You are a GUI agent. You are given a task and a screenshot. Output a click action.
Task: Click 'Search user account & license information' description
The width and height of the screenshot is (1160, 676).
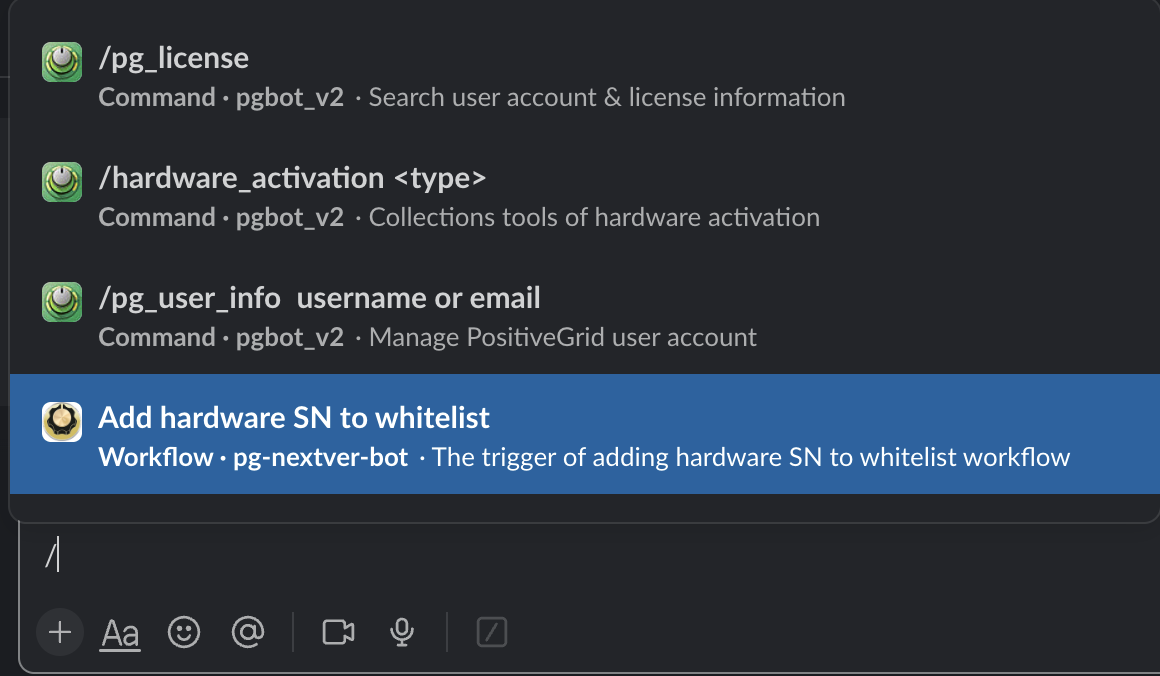(607, 98)
